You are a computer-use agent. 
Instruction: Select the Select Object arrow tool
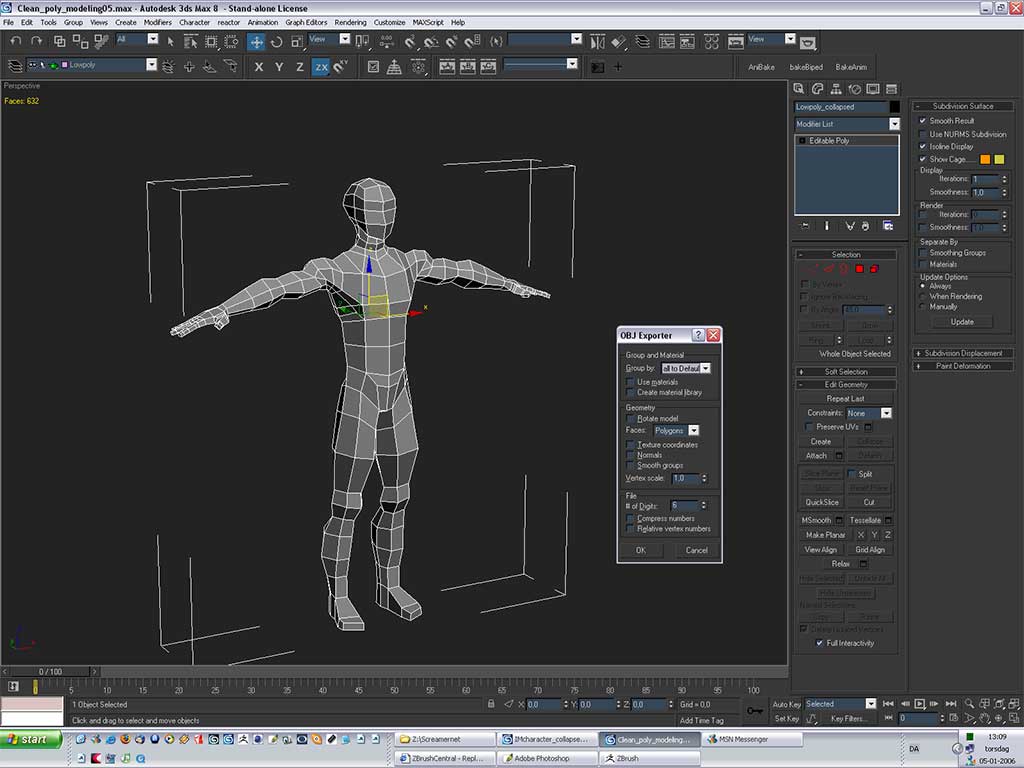pyautogui.click(x=170, y=42)
